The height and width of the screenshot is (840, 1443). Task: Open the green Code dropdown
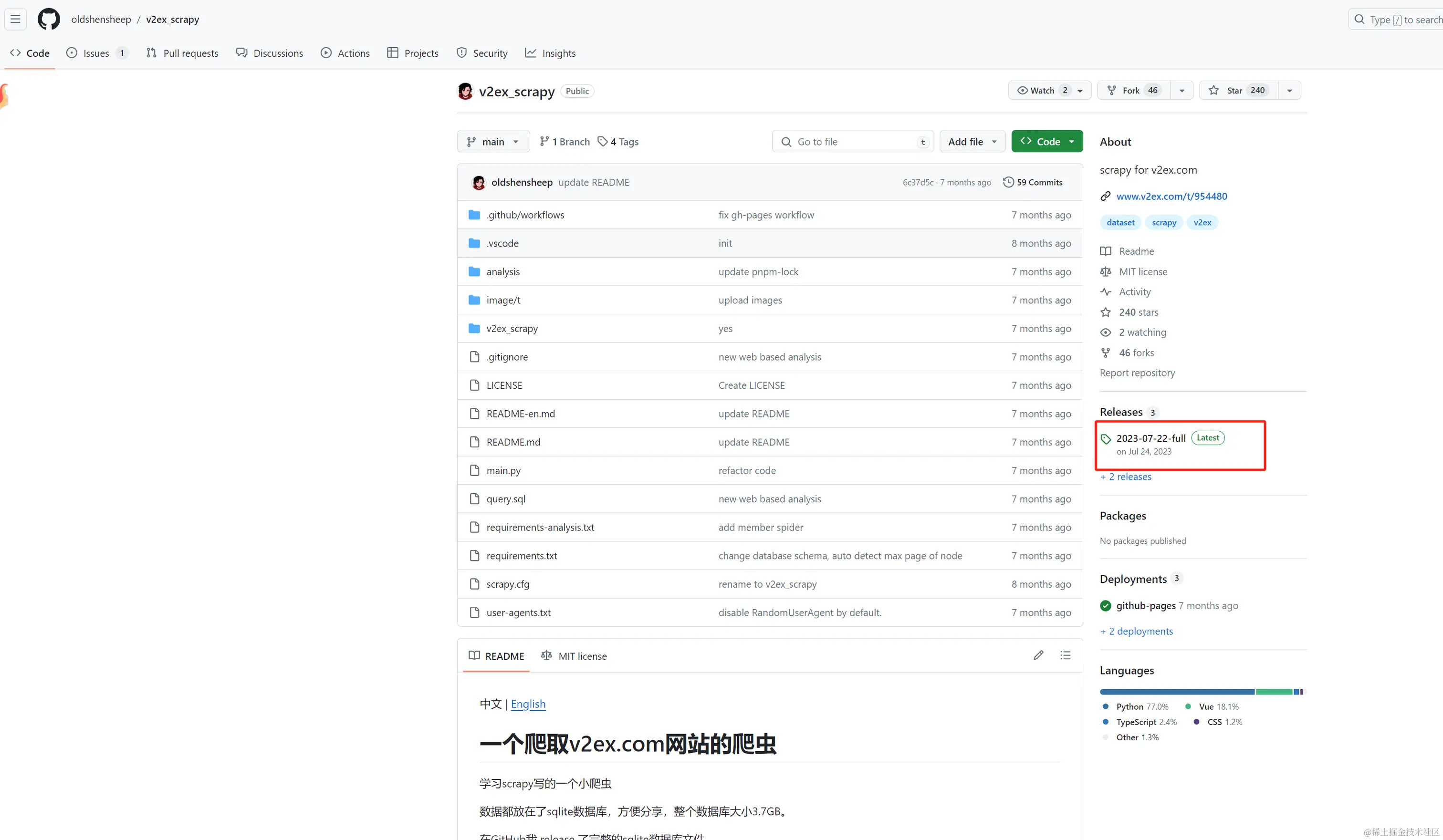(1047, 141)
